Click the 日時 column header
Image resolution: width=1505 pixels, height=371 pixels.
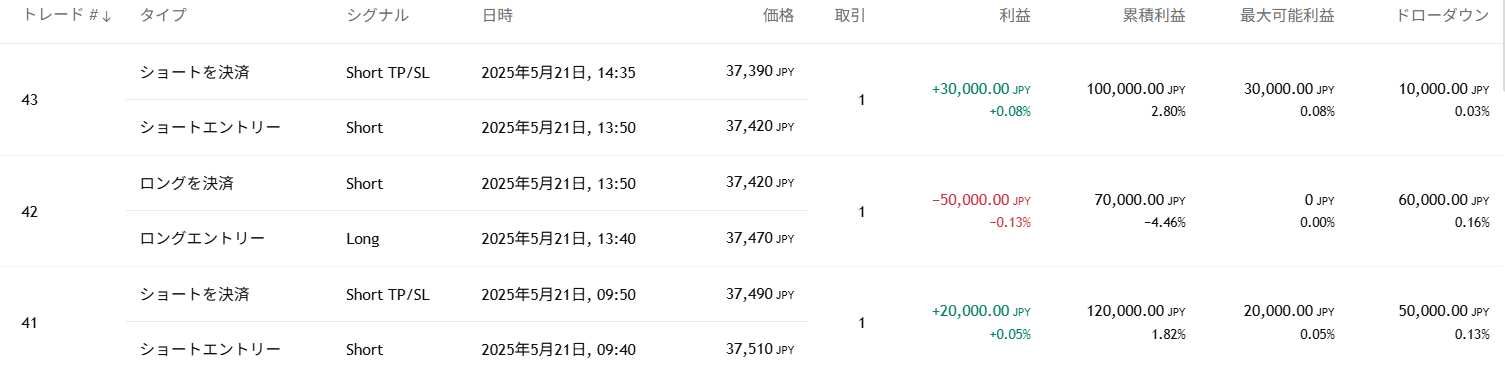pos(498,16)
